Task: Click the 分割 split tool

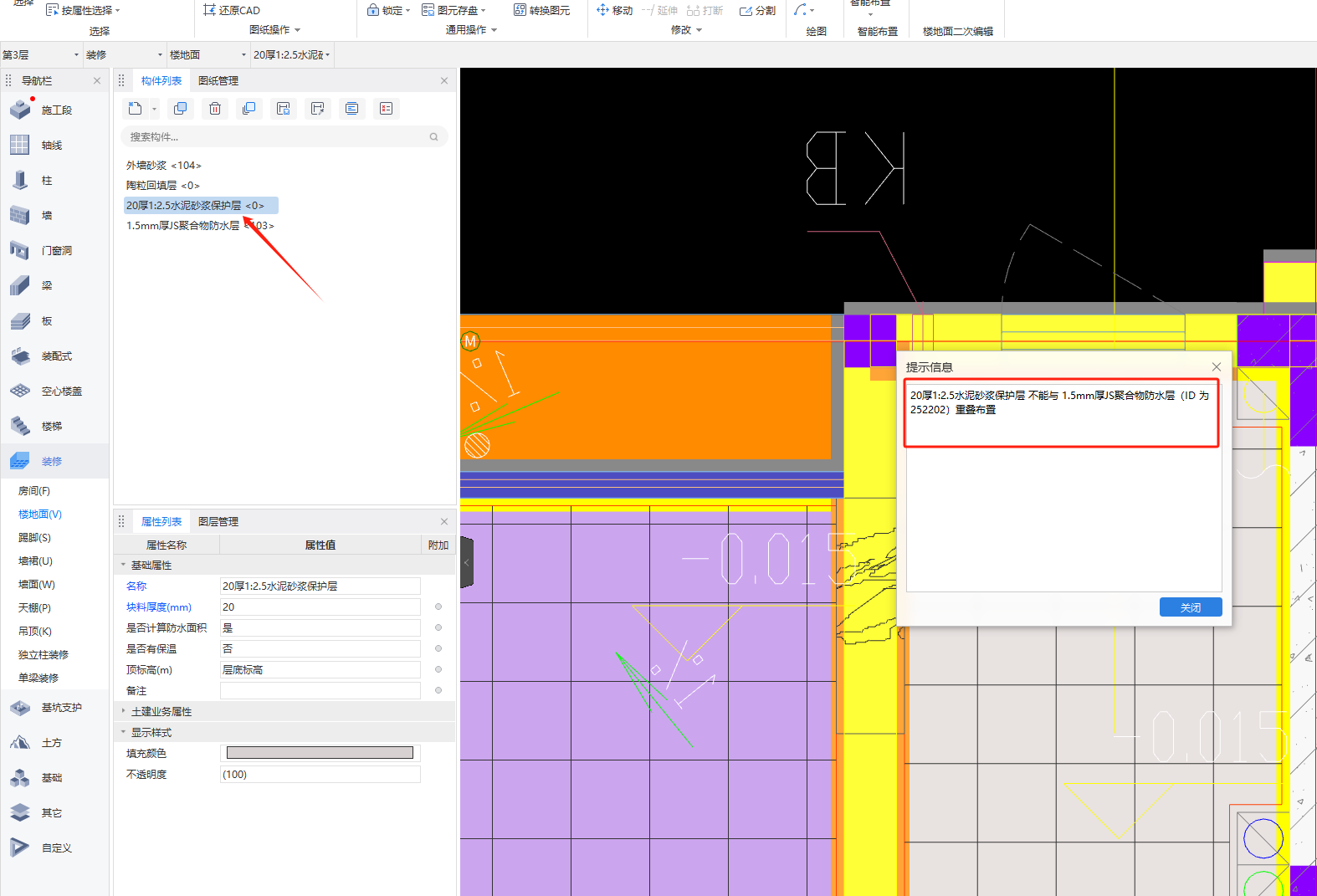Action: coord(757,10)
